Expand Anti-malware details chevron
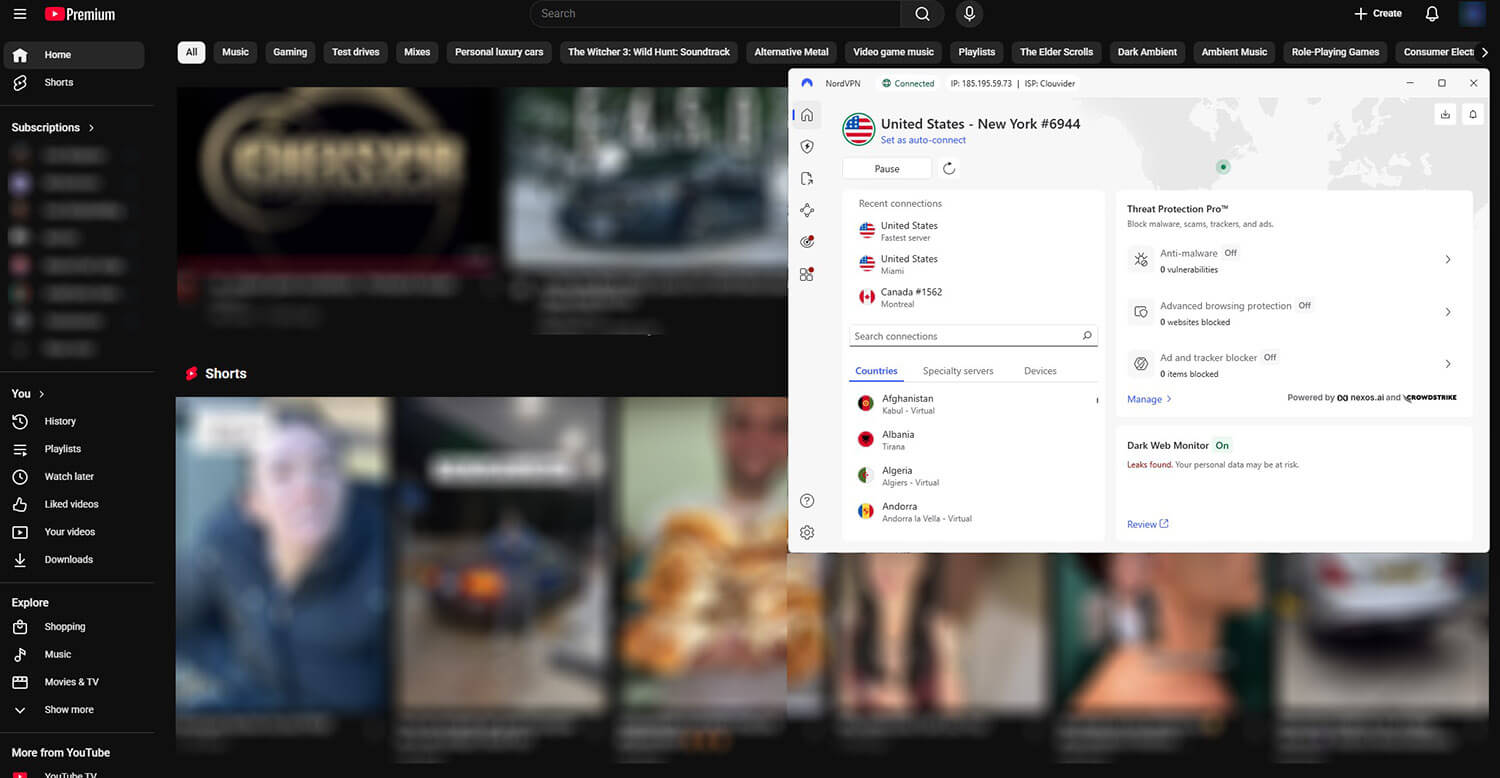 click(1448, 260)
